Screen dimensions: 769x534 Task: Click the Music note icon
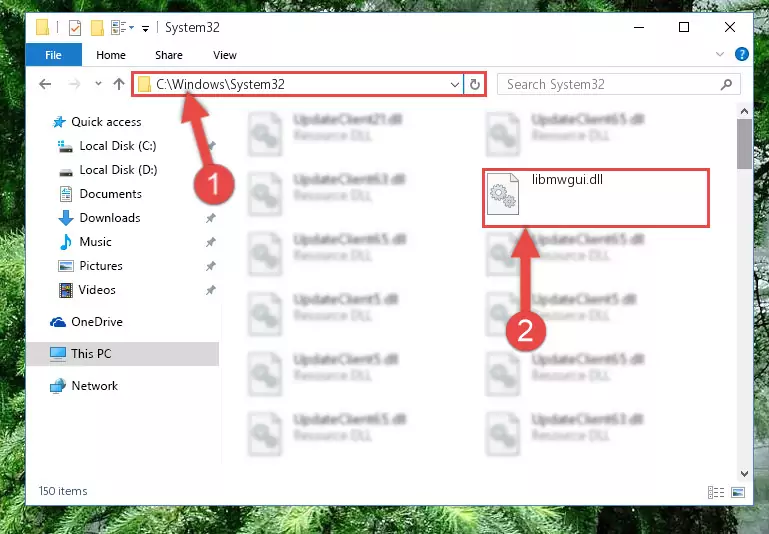pos(65,242)
